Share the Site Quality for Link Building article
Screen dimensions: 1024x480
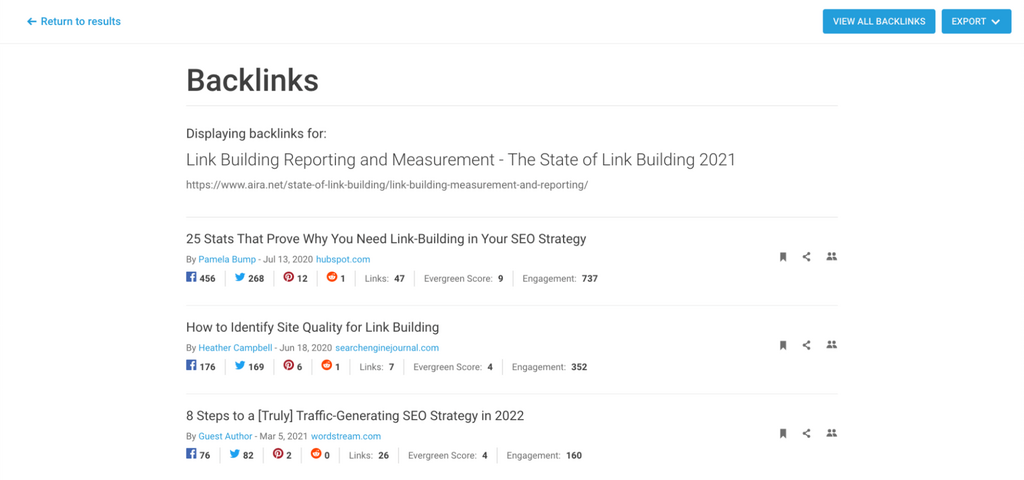(807, 345)
